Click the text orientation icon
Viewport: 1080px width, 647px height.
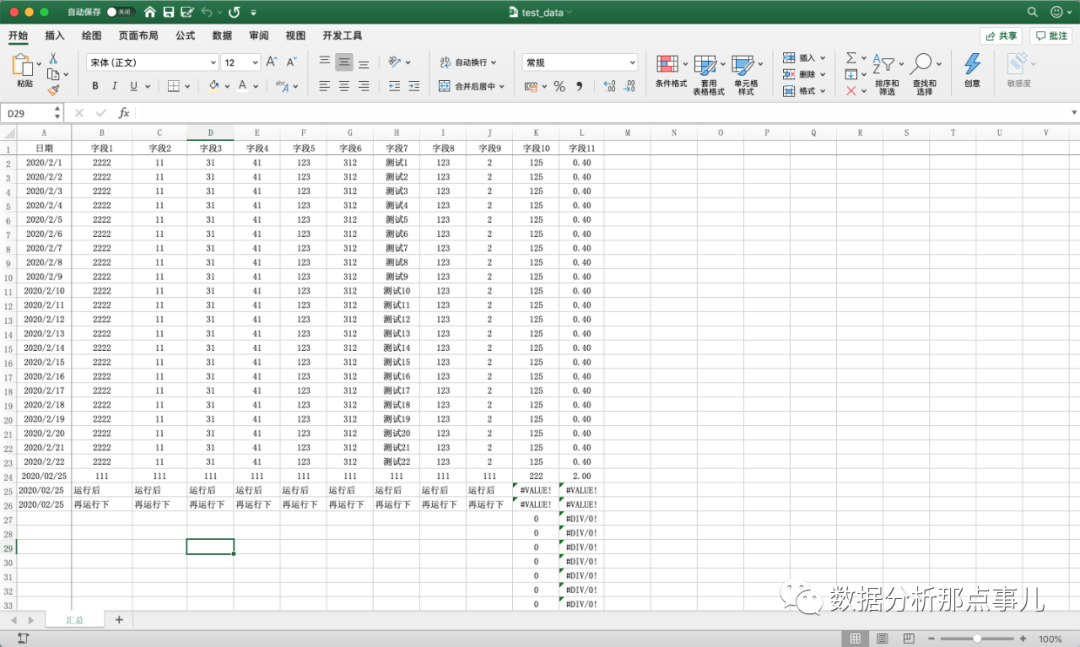click(395, 62)
